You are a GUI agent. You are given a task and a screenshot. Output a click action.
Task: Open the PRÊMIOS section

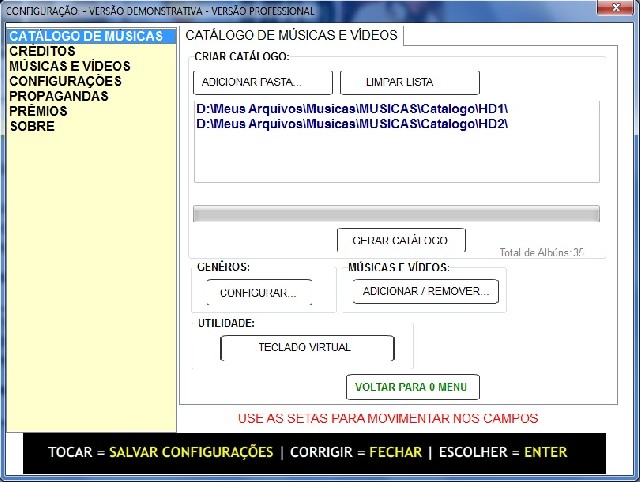38,111
